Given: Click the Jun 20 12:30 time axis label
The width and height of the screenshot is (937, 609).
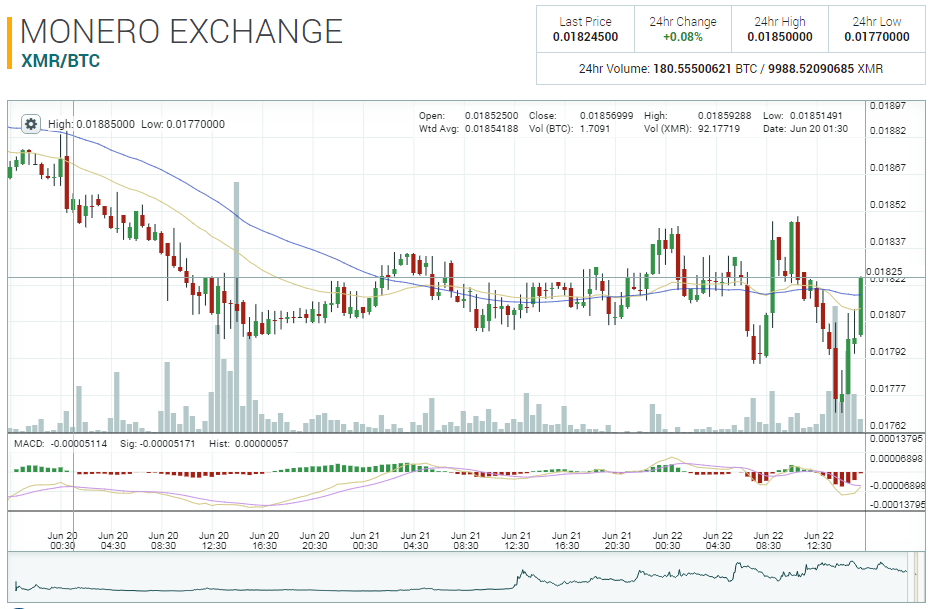Looking at the screenshot, I should tap(214, 540).
